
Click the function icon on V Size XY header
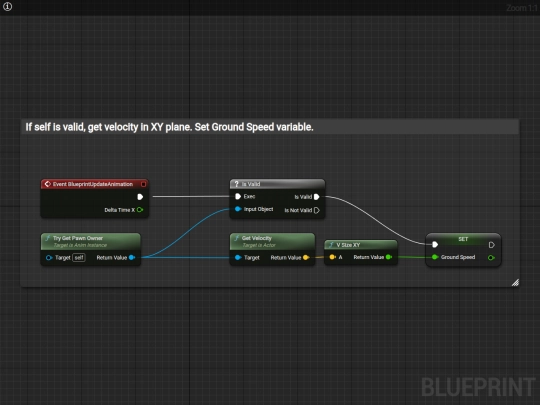[x=331, y=245]
